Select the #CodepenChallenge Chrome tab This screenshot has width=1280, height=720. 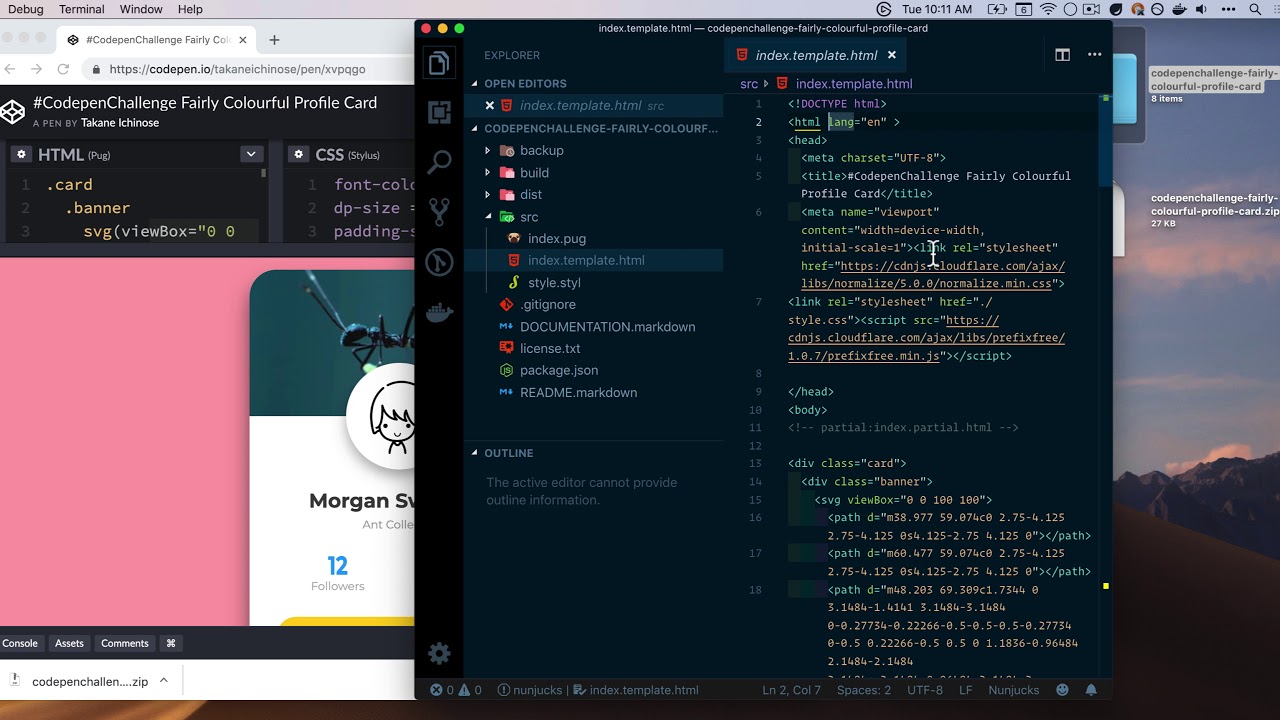tap(155, 40)
